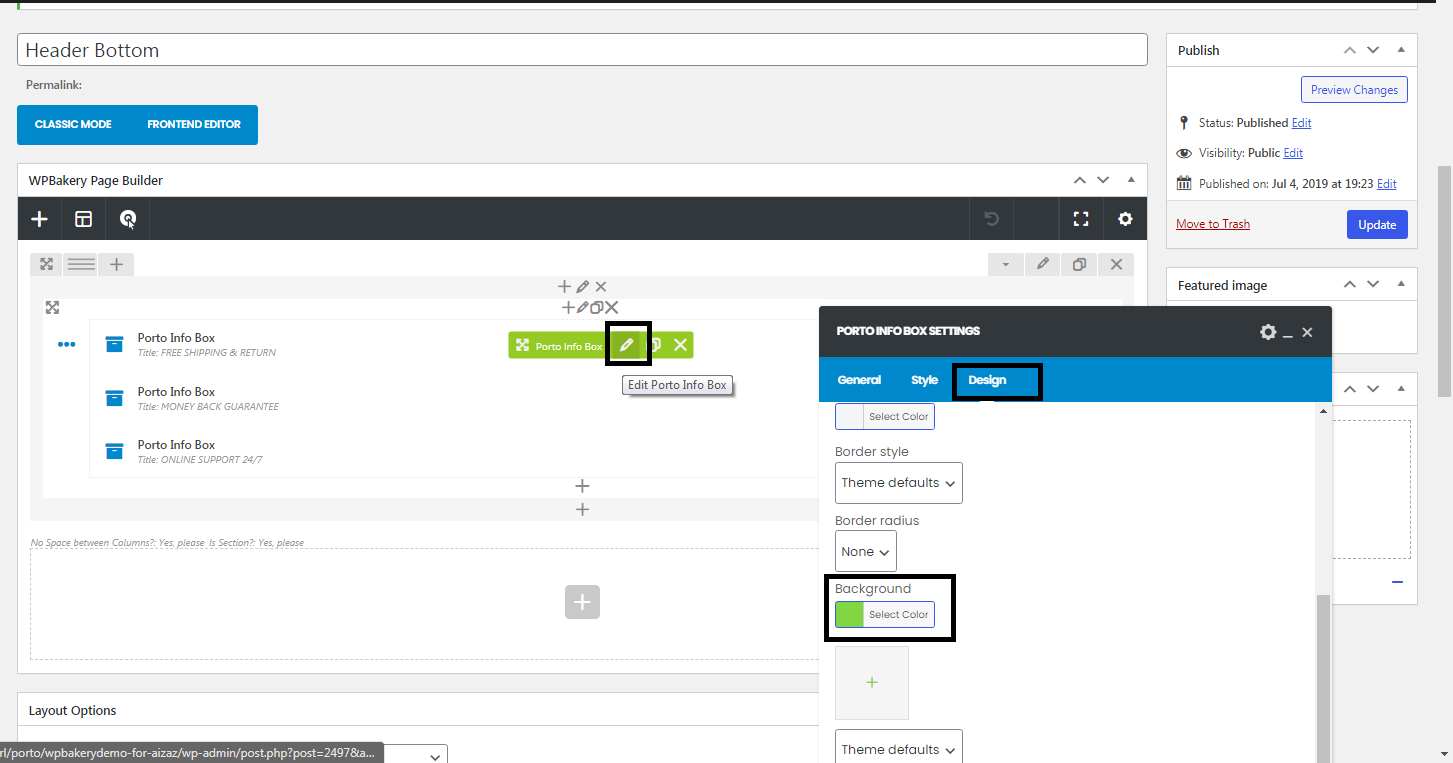Screen dimensions: 1453x763
Task: Delete the outer row with the X icon
Action: (1116, 264)
